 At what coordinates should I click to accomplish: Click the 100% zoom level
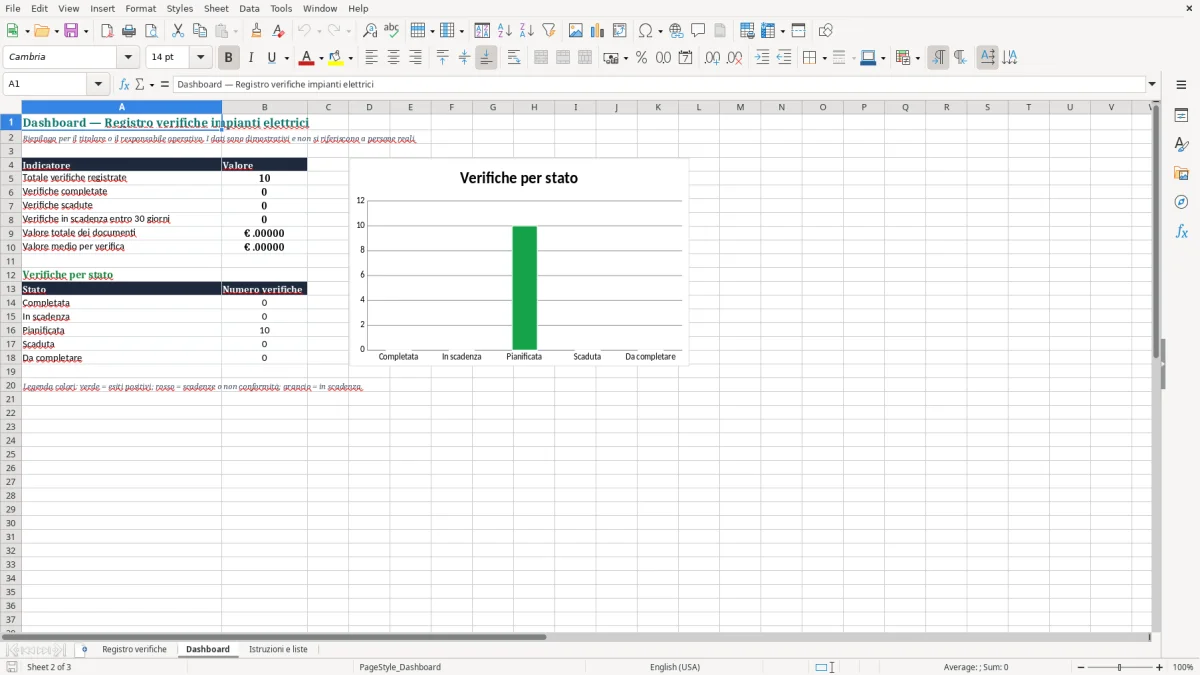pyautogui.click(x=1183, y=667)
